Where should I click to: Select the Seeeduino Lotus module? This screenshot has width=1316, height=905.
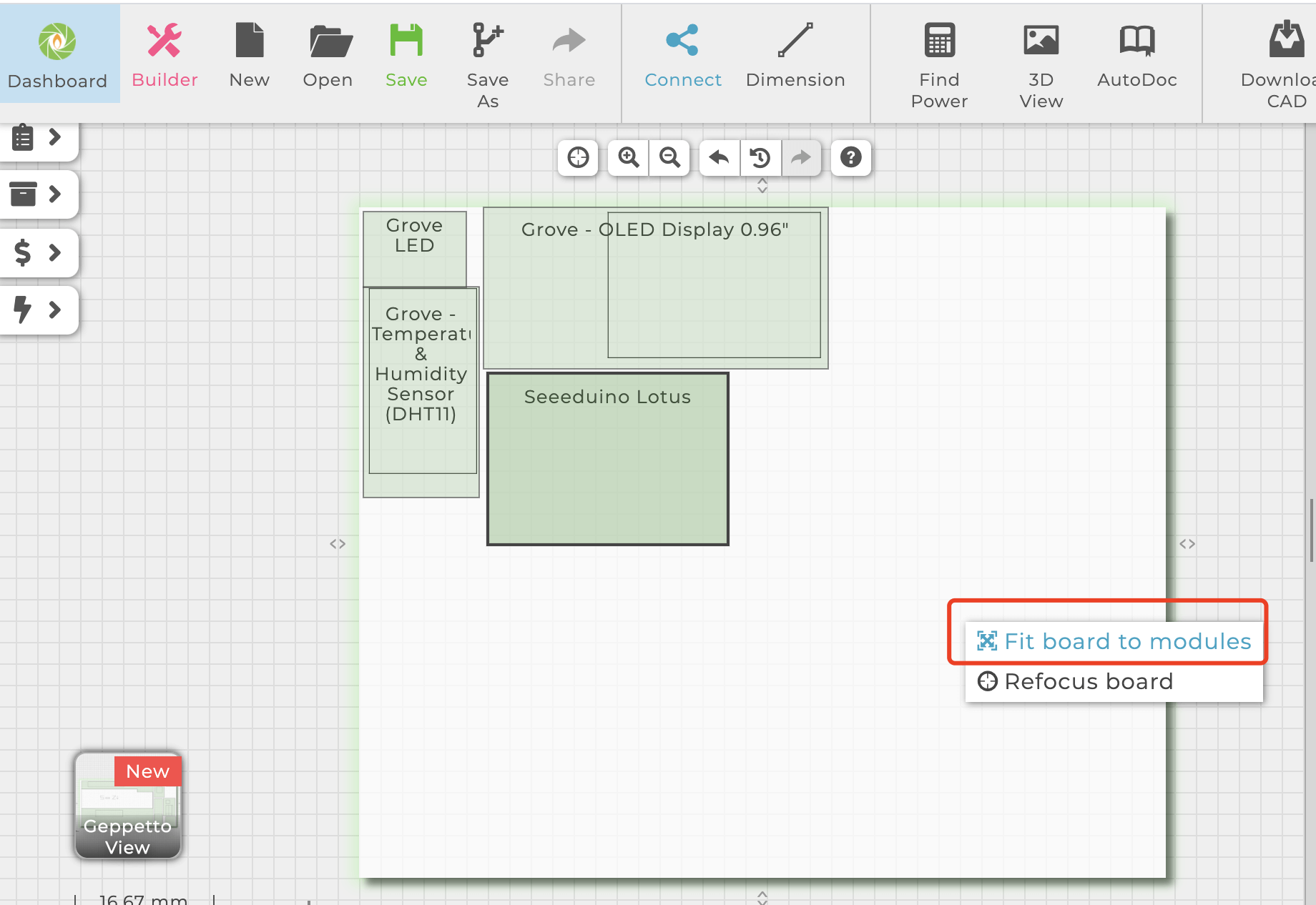pyautogui.click(x=607, y=459)
